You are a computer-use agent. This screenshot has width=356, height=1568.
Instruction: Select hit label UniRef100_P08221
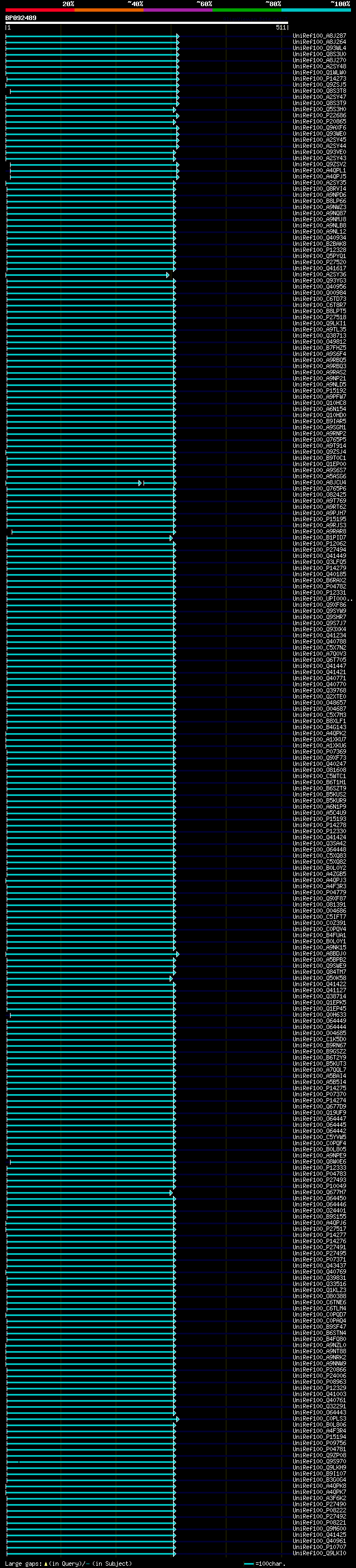point(319,1522)
